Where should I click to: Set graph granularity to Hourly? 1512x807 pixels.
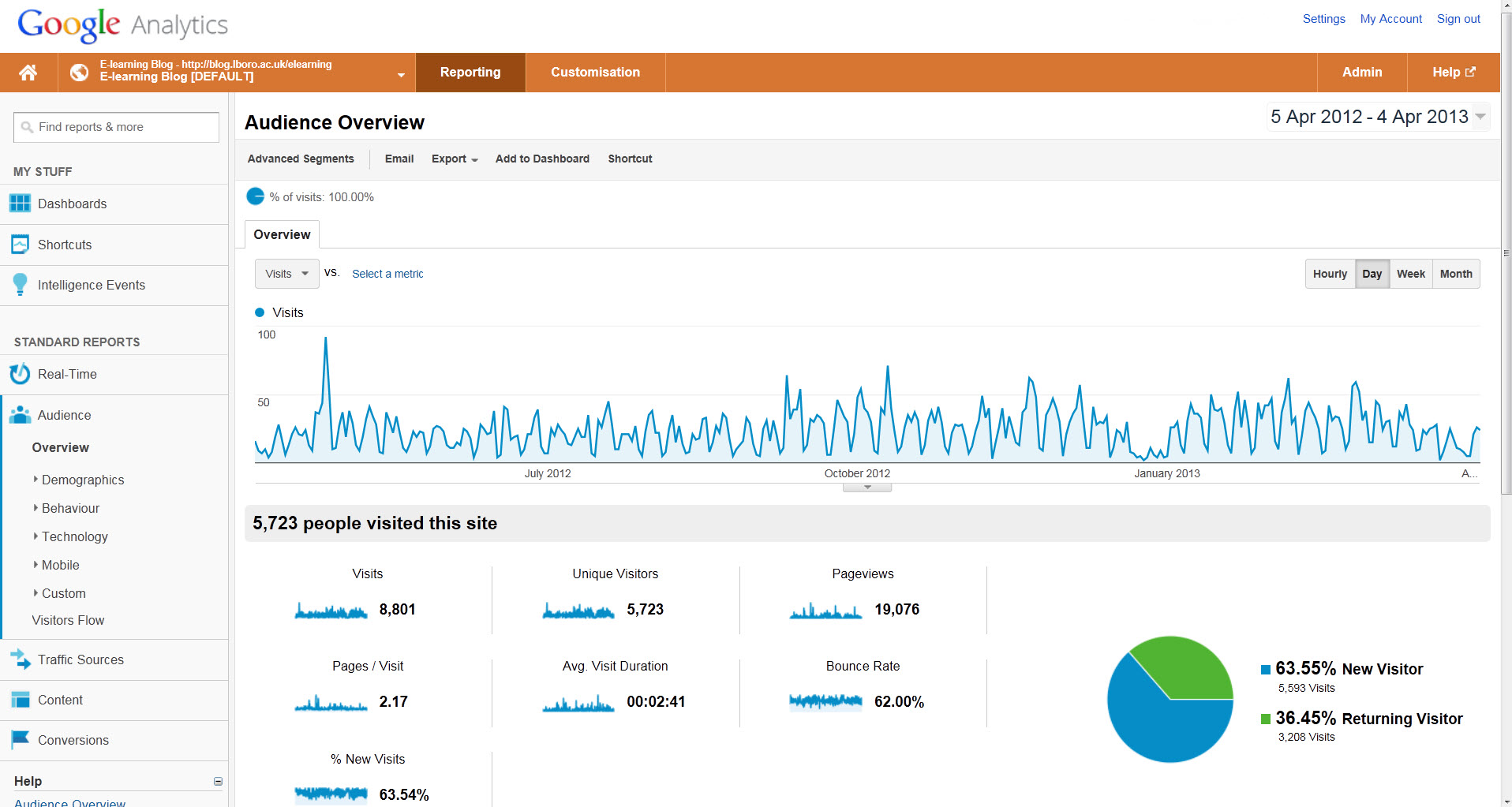pos(1330,274)
